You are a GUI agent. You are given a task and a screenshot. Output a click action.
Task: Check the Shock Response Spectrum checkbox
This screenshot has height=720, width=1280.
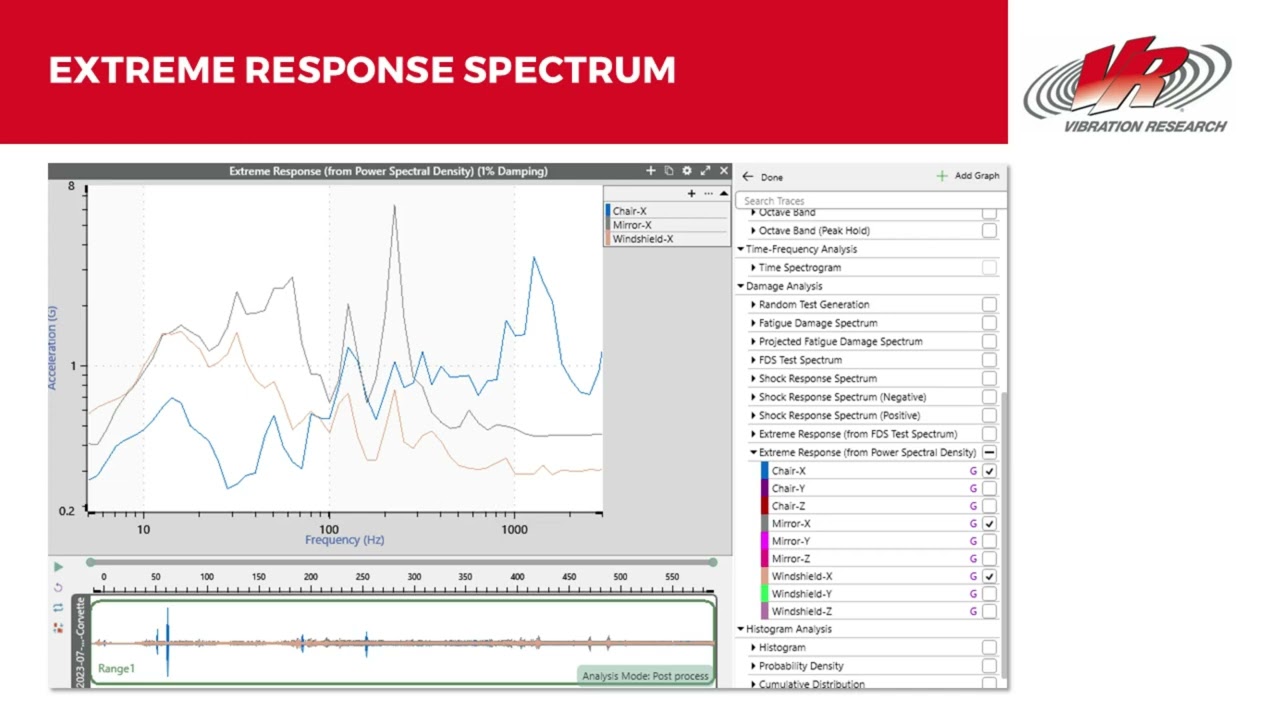click(x=989, y=379)
